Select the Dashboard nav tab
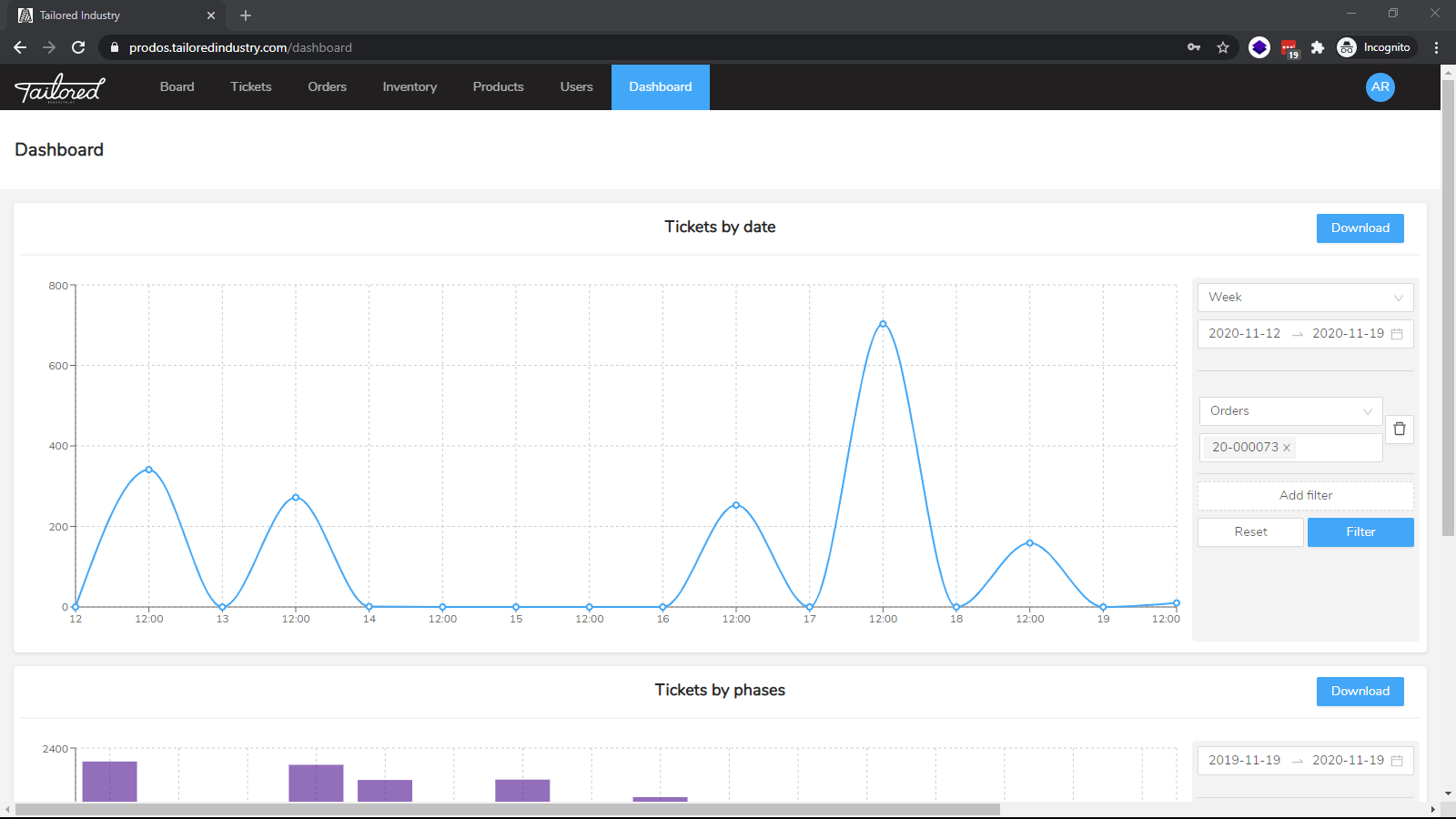The width and height of the screenshot is (1456, 819). point(661,87)
